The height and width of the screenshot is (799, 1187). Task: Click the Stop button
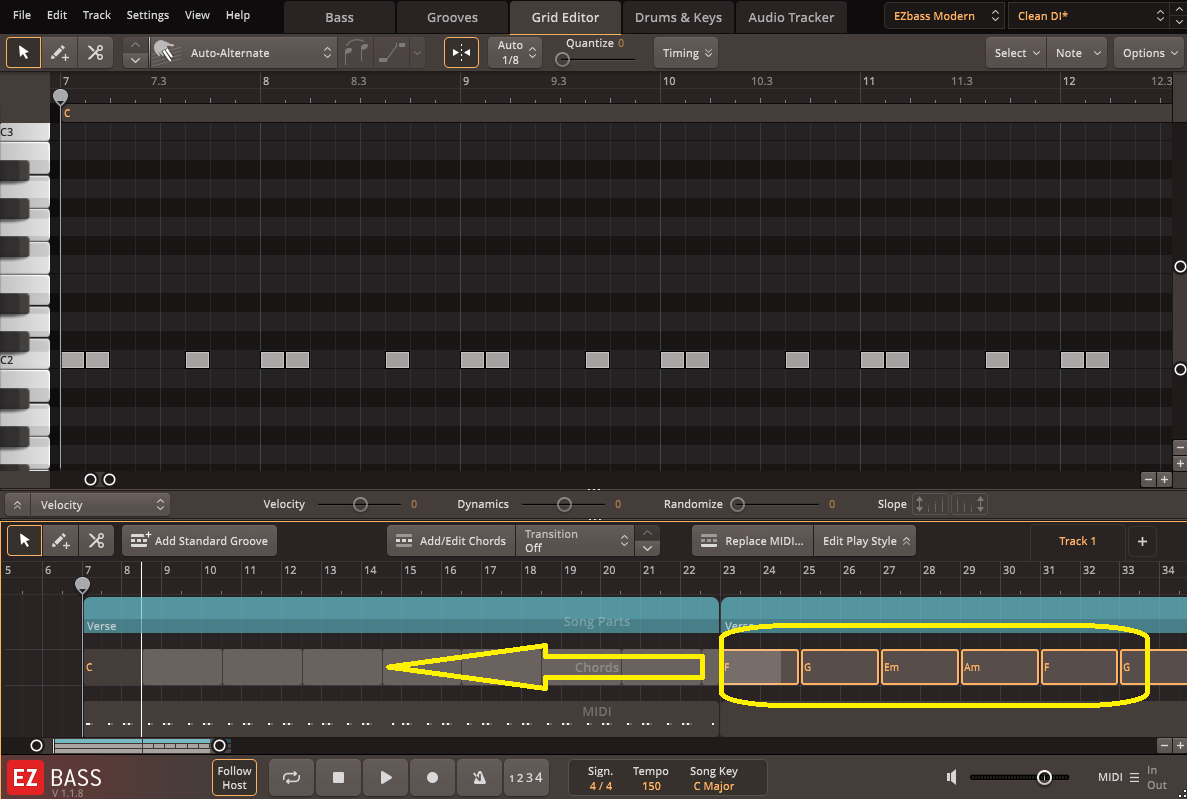[x=338, y=778]
